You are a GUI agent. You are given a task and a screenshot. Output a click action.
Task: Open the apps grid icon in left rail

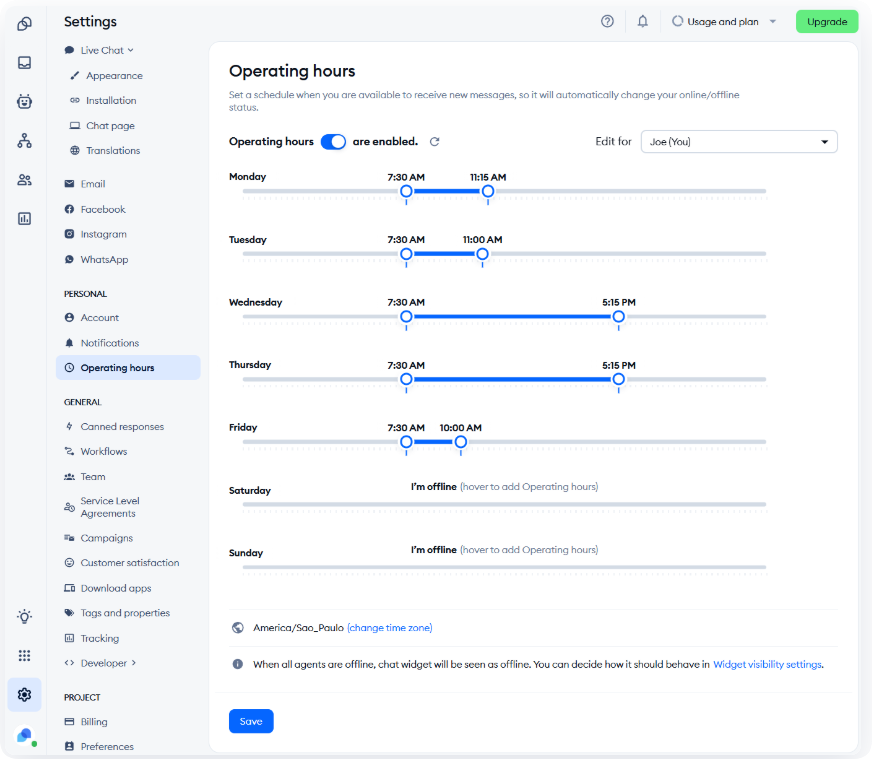24,655
